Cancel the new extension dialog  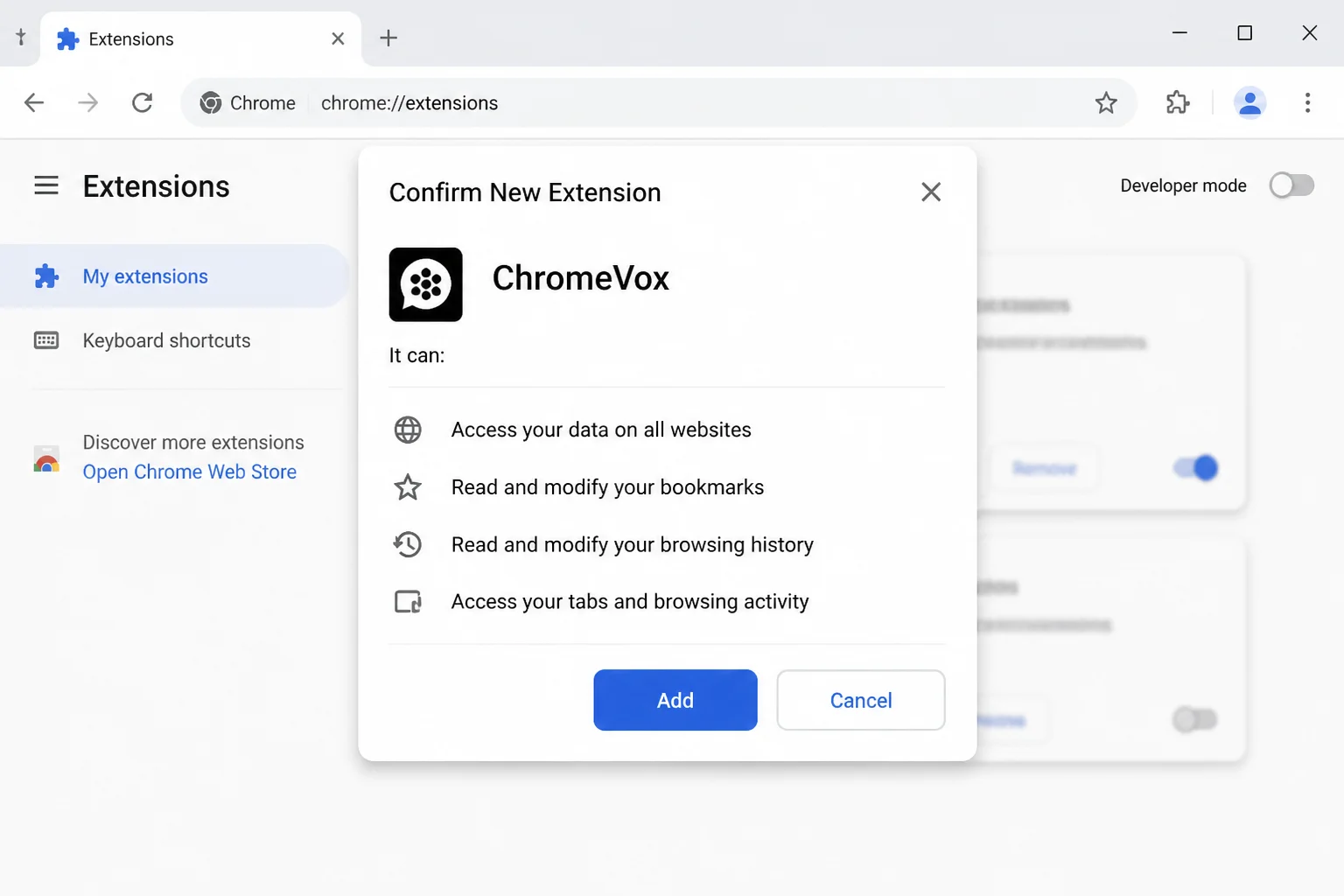click(x=860, y=700)
